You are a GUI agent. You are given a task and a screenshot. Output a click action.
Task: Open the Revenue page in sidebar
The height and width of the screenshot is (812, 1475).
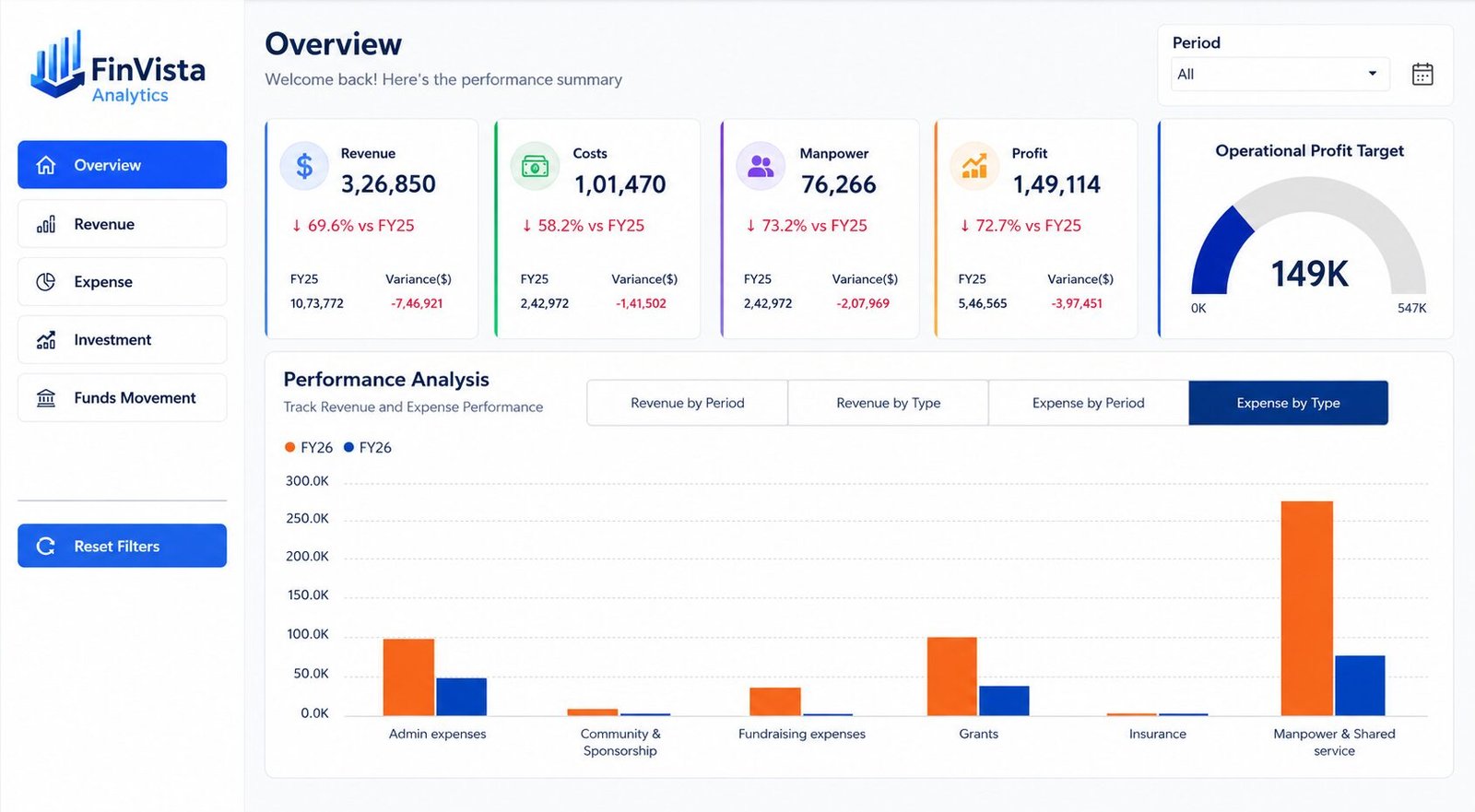[x=122, y=224]
